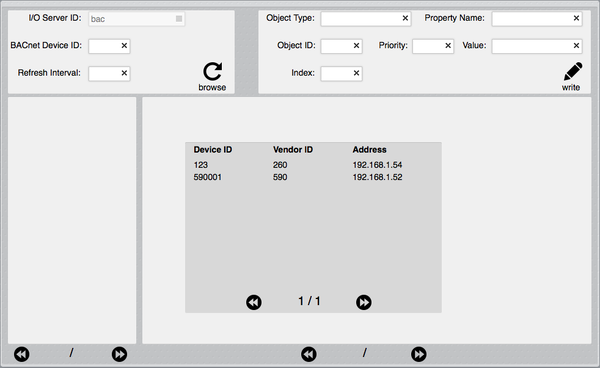Click fast-forward icon below the right panel
Screen dimensions: 600x368
click(419, 354)
